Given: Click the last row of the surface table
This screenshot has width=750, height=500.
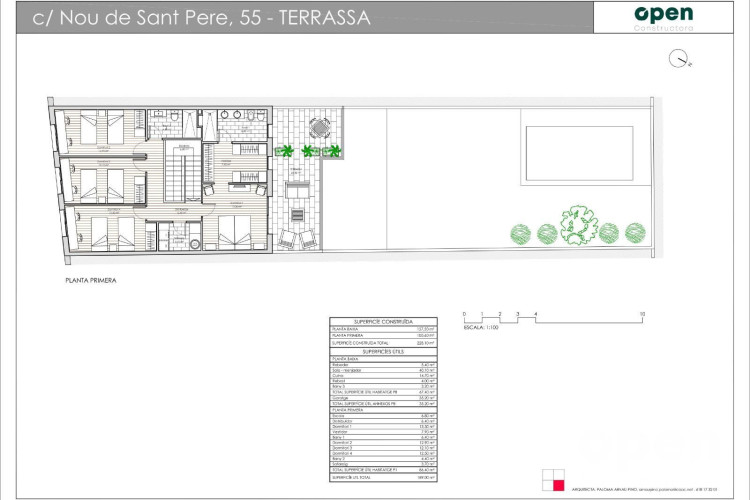Looking at the screenshot, I should pos(385,479).
